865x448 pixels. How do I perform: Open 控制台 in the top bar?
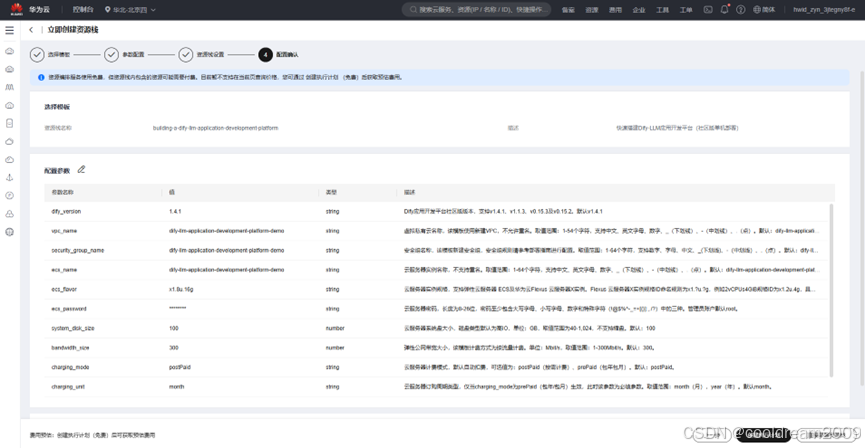[83, 9]
